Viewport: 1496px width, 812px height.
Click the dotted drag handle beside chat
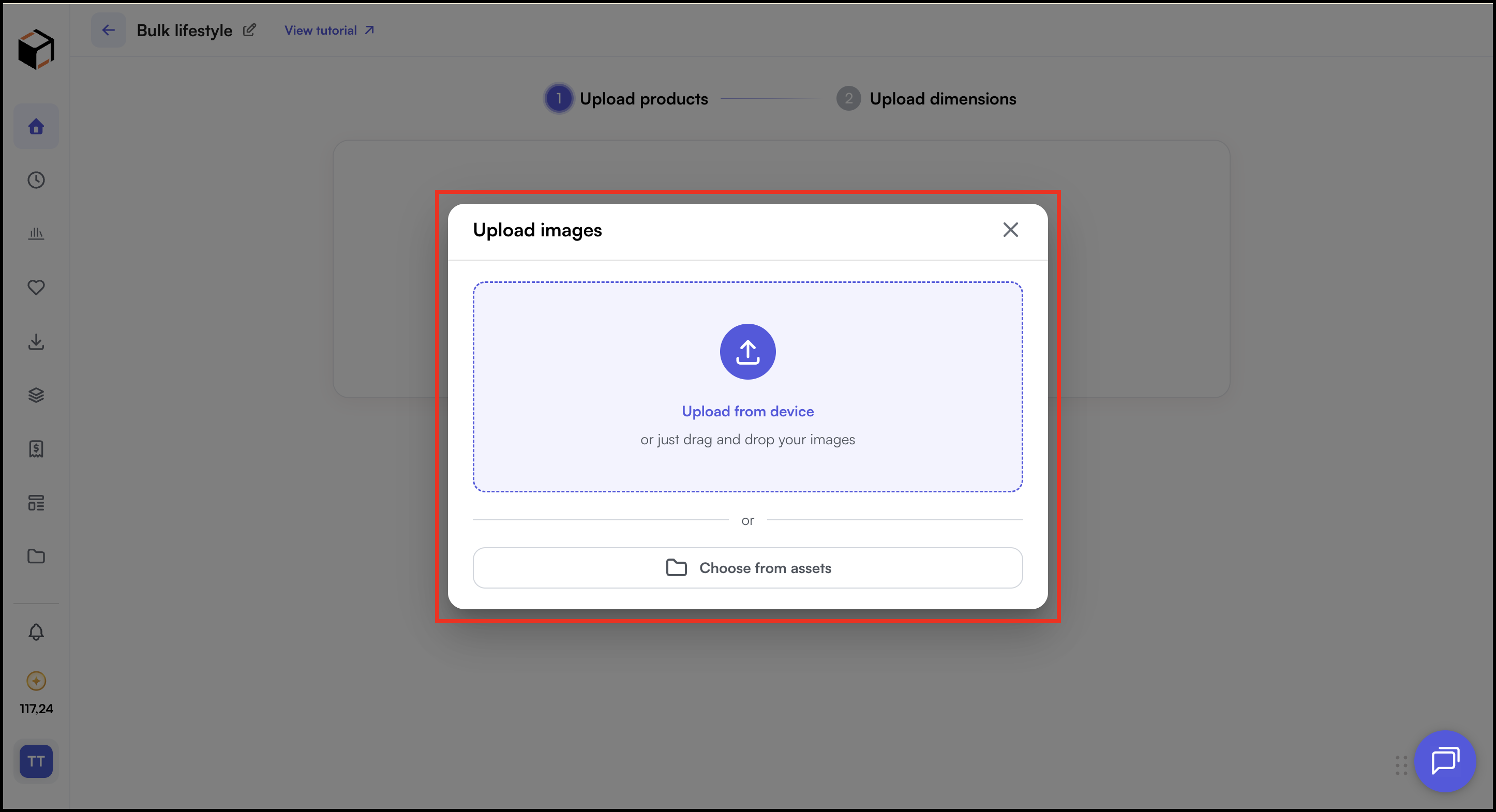click(1401, 765)
